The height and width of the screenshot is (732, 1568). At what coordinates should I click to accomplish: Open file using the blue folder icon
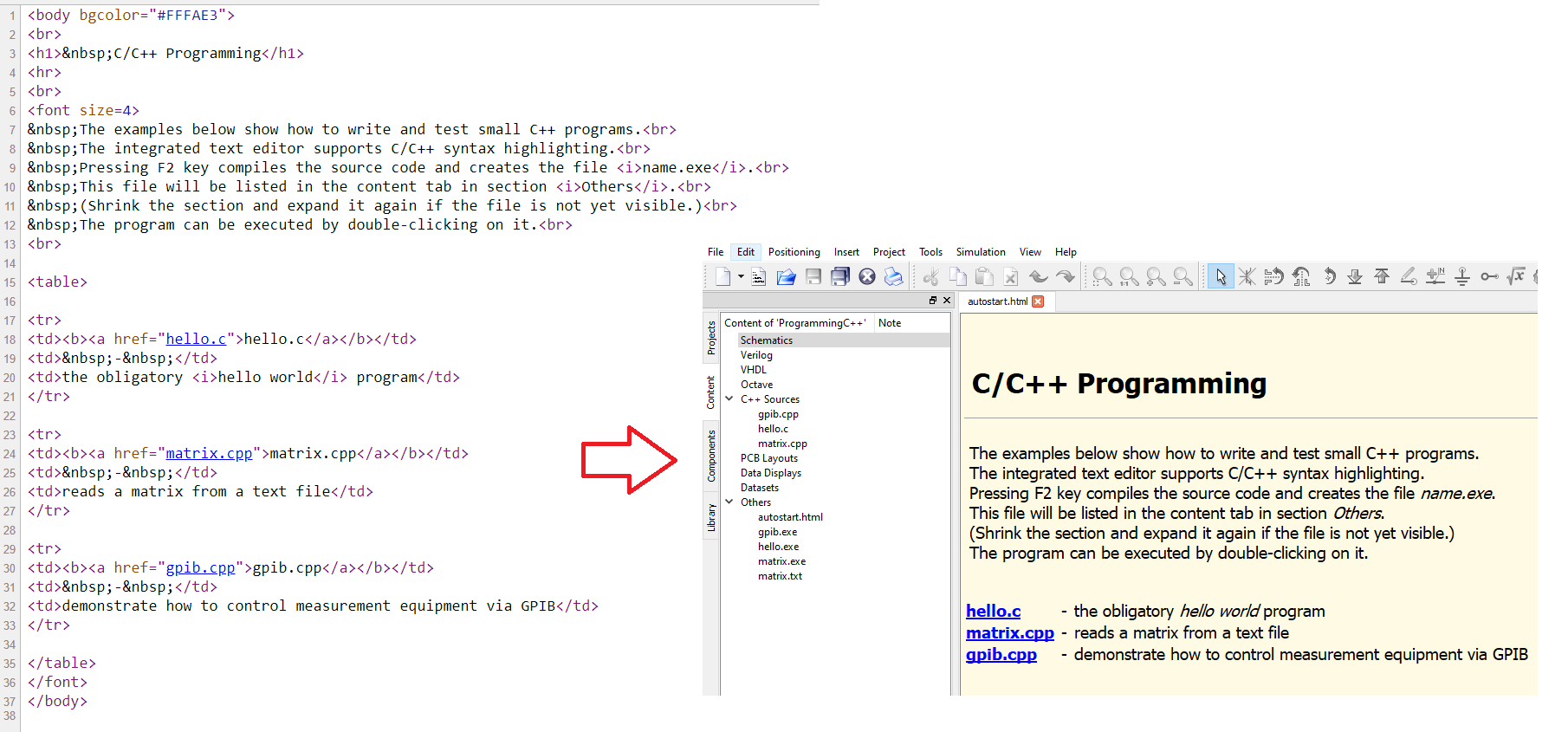click(786, 276)
